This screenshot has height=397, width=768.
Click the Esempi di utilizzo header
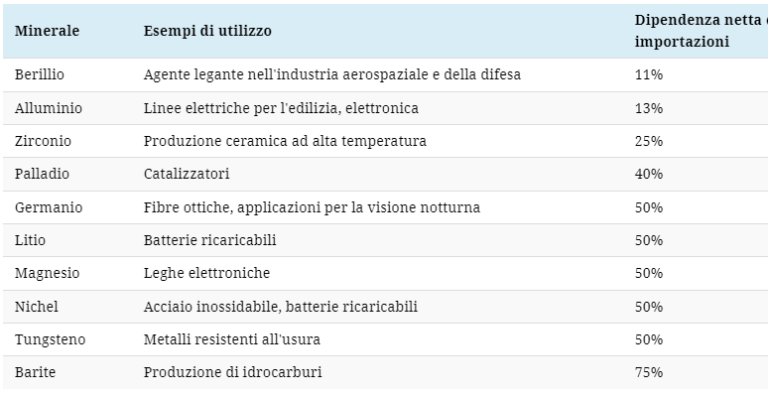(x=208, y=31)
